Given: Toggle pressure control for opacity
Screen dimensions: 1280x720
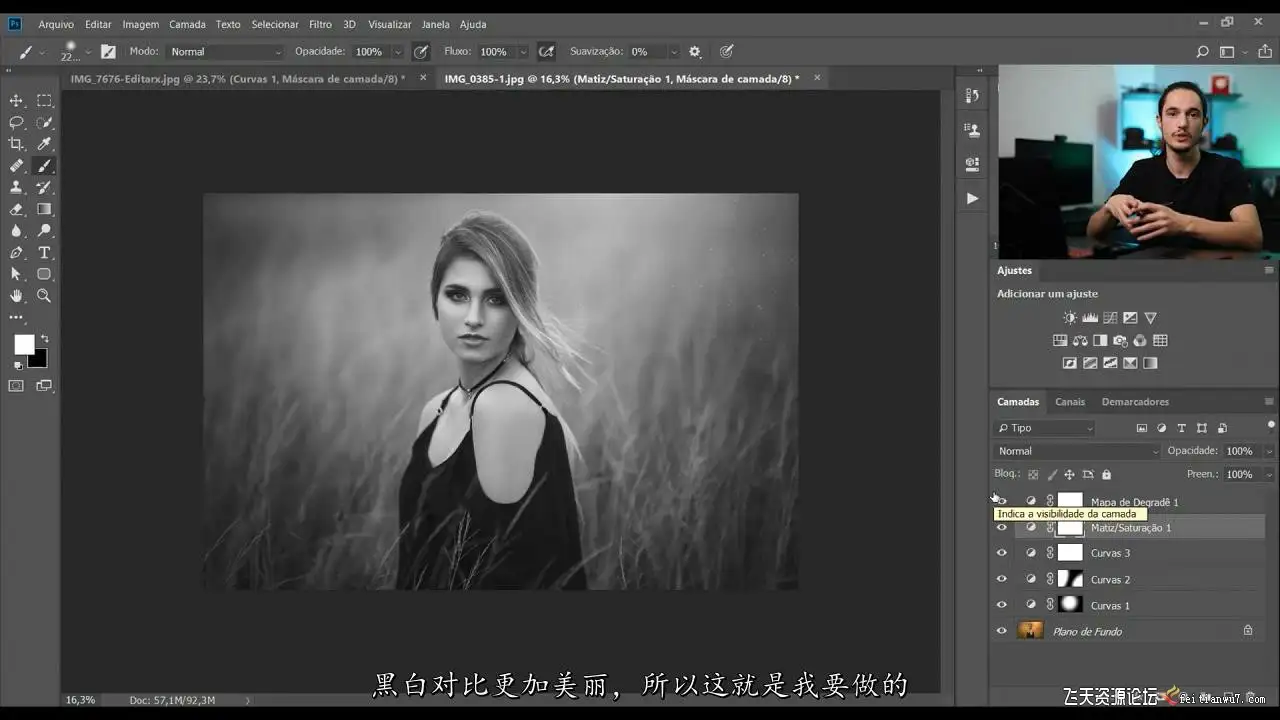Looking at the screenshot, I should [421, 52].
